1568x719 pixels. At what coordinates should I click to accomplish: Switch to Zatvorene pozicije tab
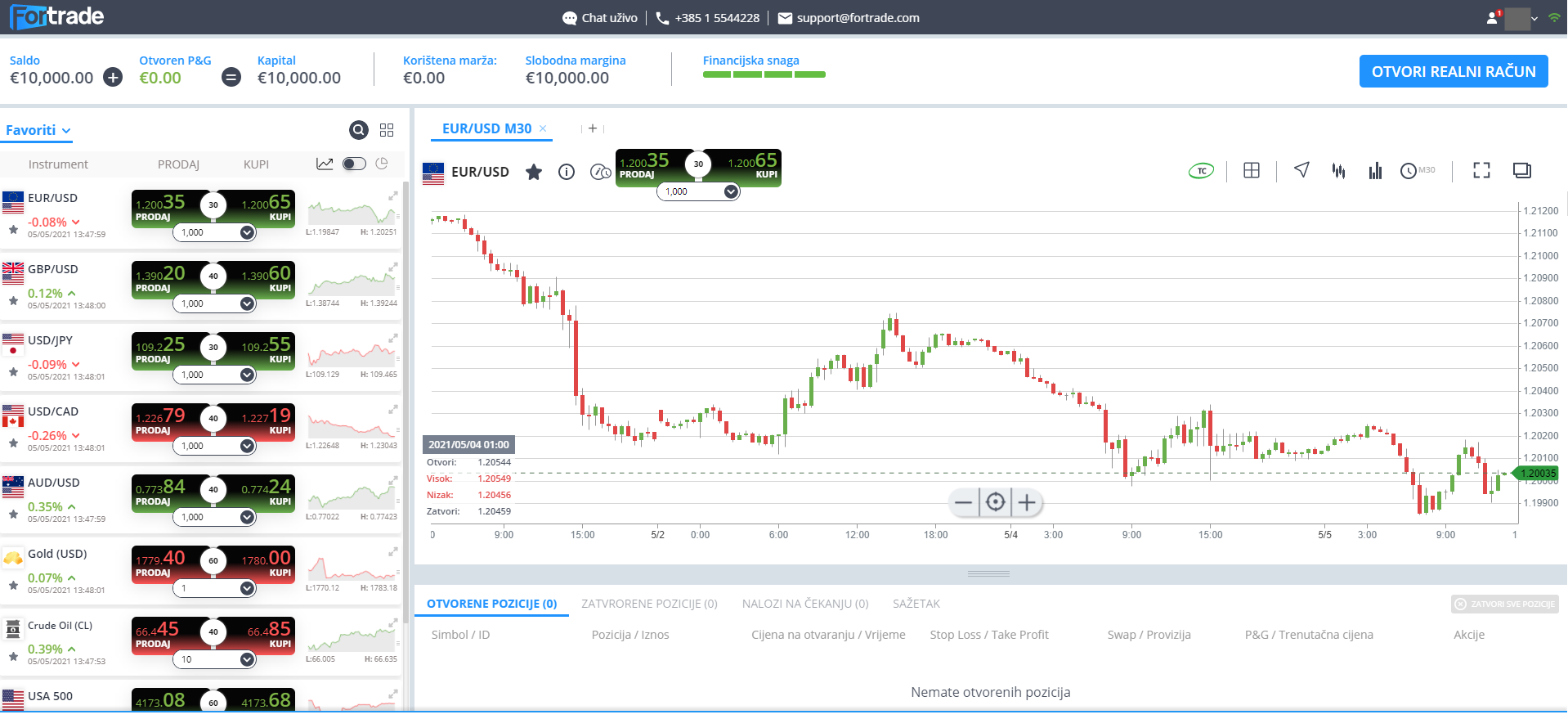coord(649,604)
